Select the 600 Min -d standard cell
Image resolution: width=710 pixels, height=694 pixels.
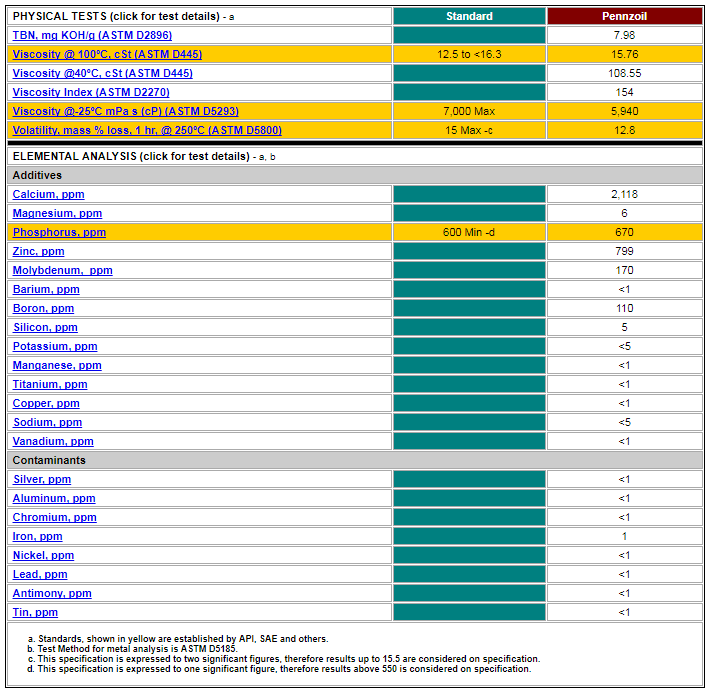click(x=469, y=232)
